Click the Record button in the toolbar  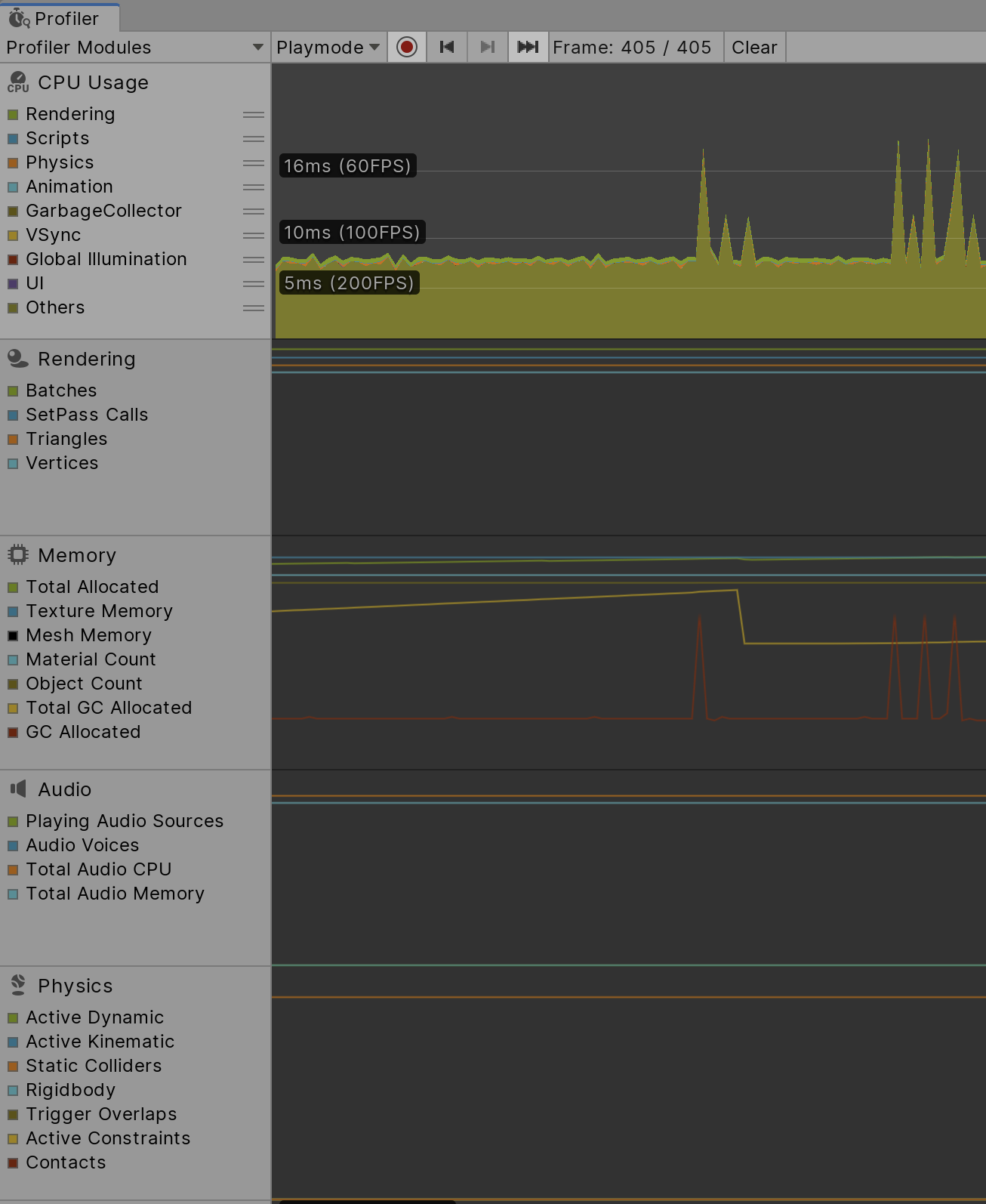407,47
